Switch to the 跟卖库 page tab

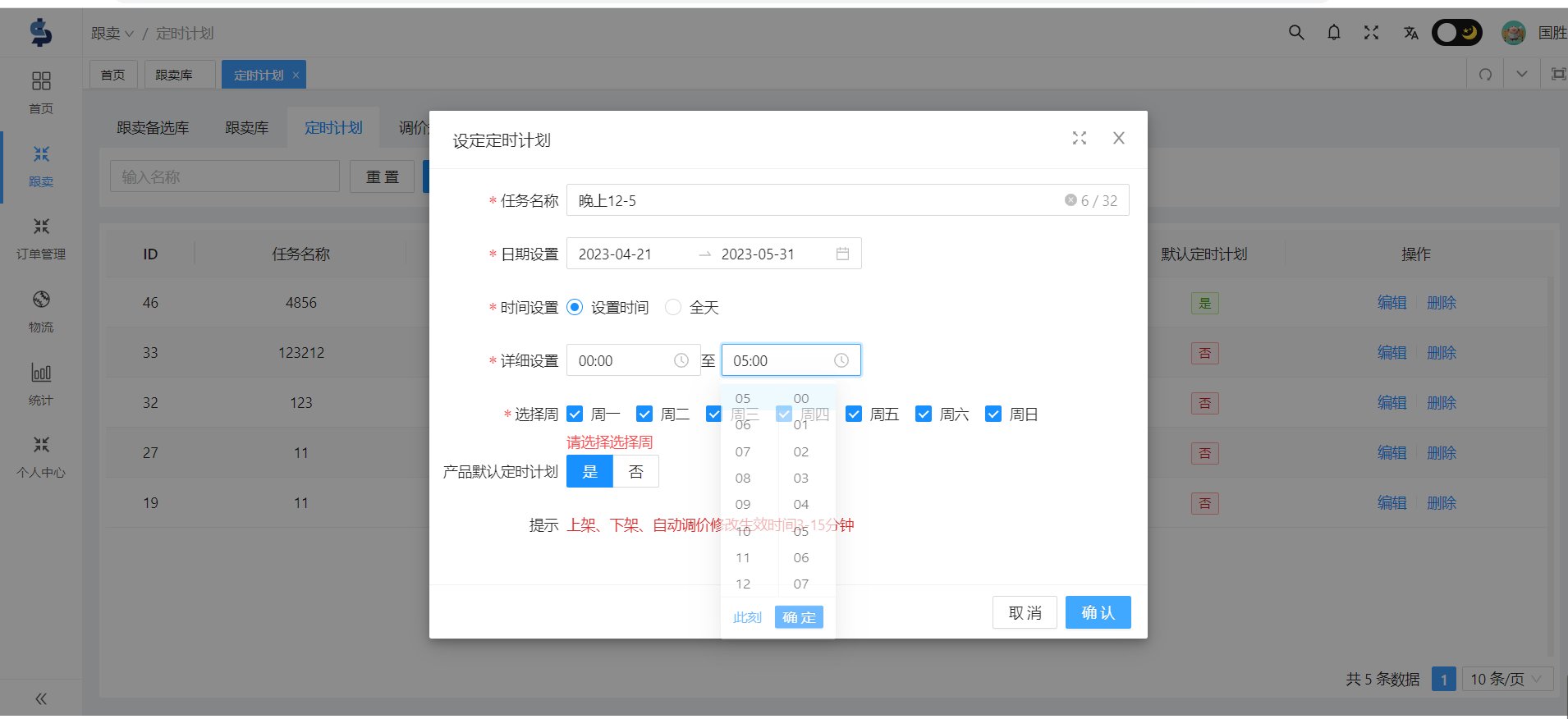click(x=180, y=75)
